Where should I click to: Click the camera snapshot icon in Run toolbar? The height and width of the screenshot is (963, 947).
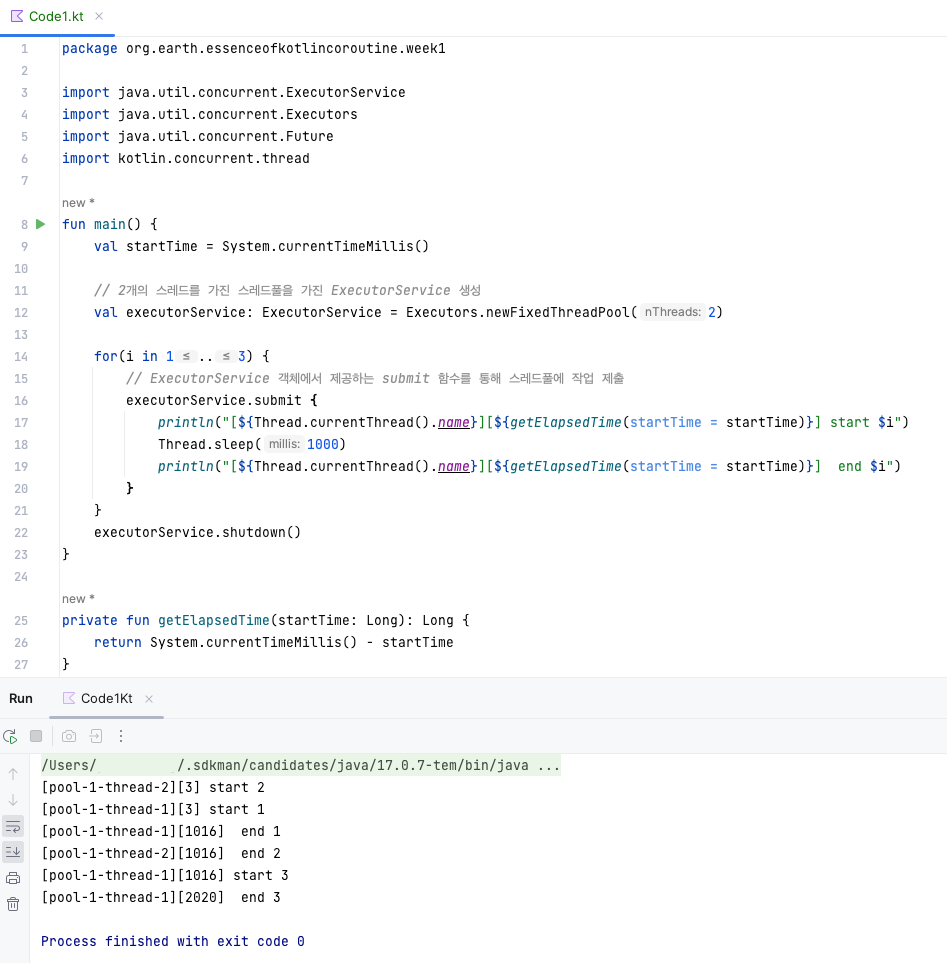(x=68, y=735)
